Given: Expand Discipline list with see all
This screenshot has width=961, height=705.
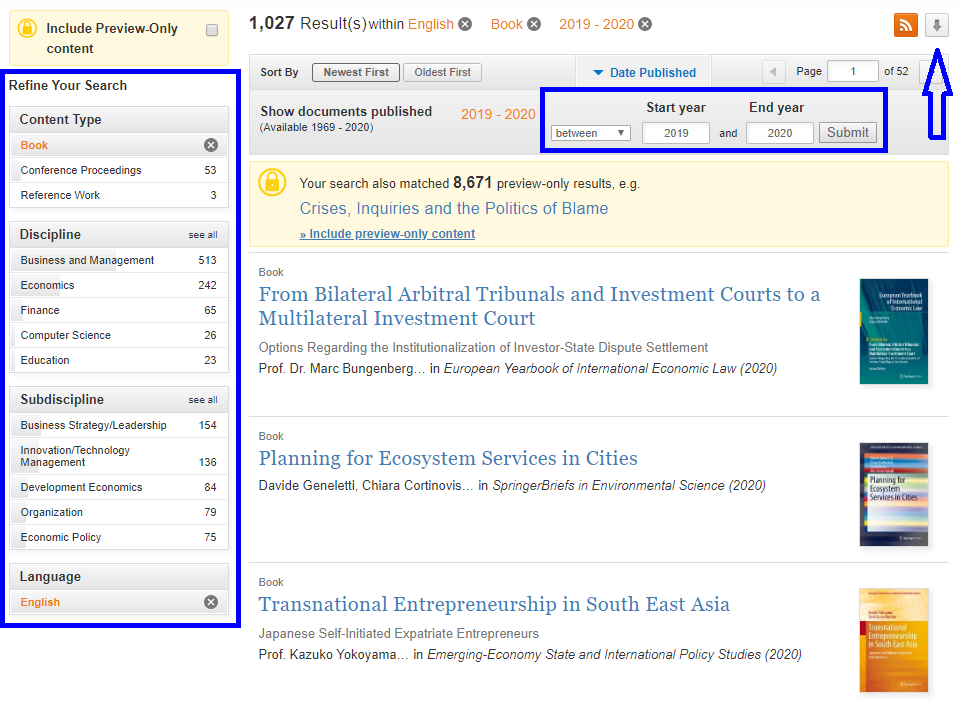Looking at the screenshot, I should pyautogui.click(x=202, y=235).
